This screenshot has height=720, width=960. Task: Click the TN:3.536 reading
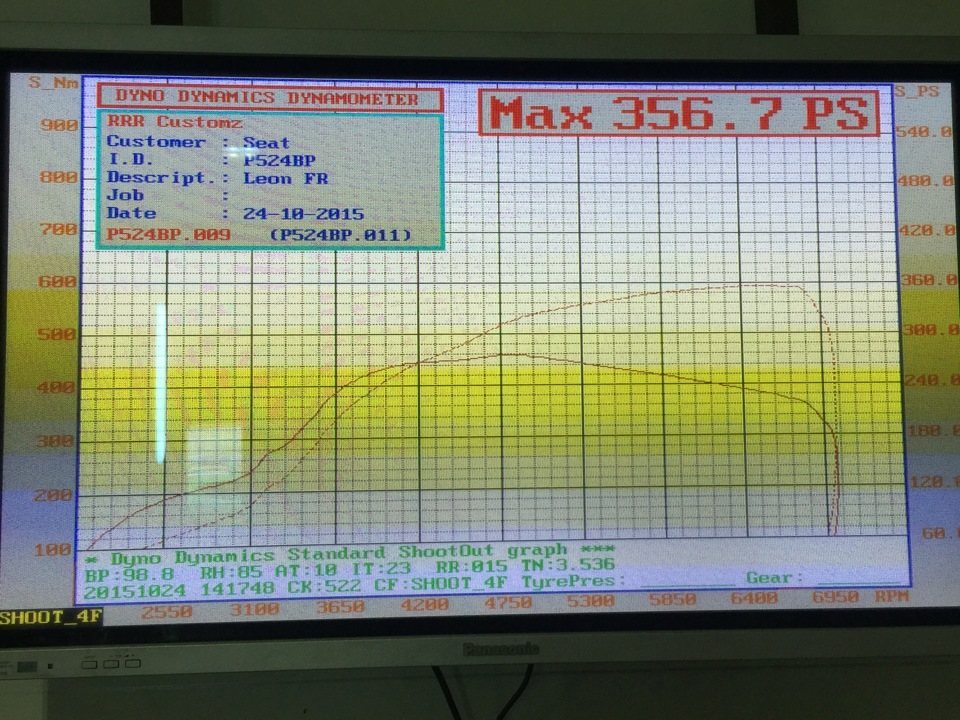[568, 564]
